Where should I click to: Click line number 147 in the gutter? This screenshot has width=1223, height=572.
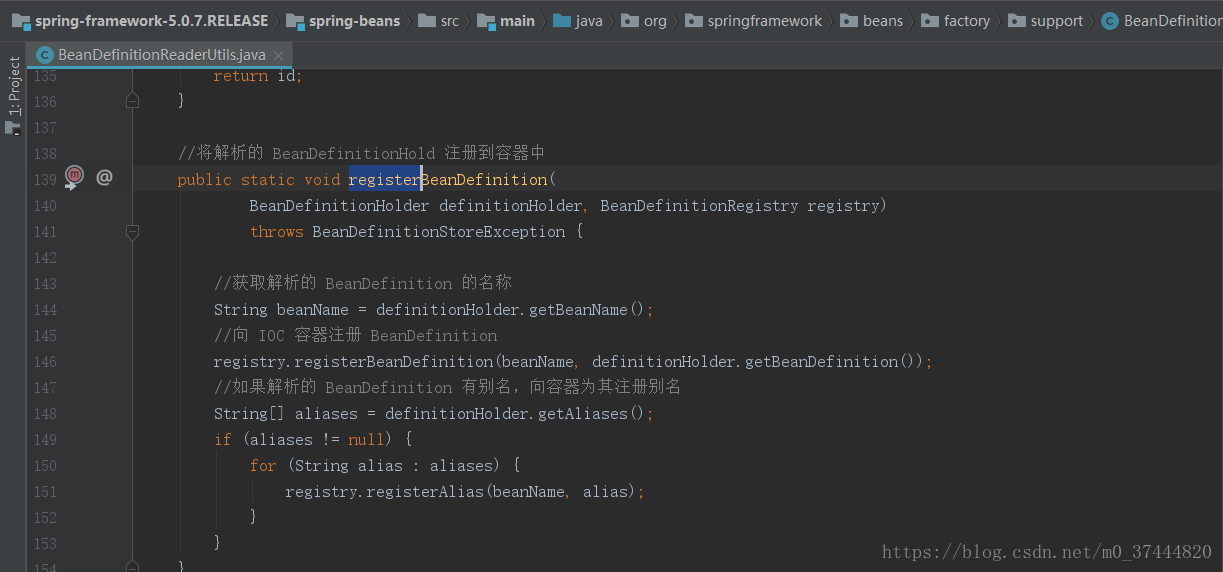pos(45,388)
